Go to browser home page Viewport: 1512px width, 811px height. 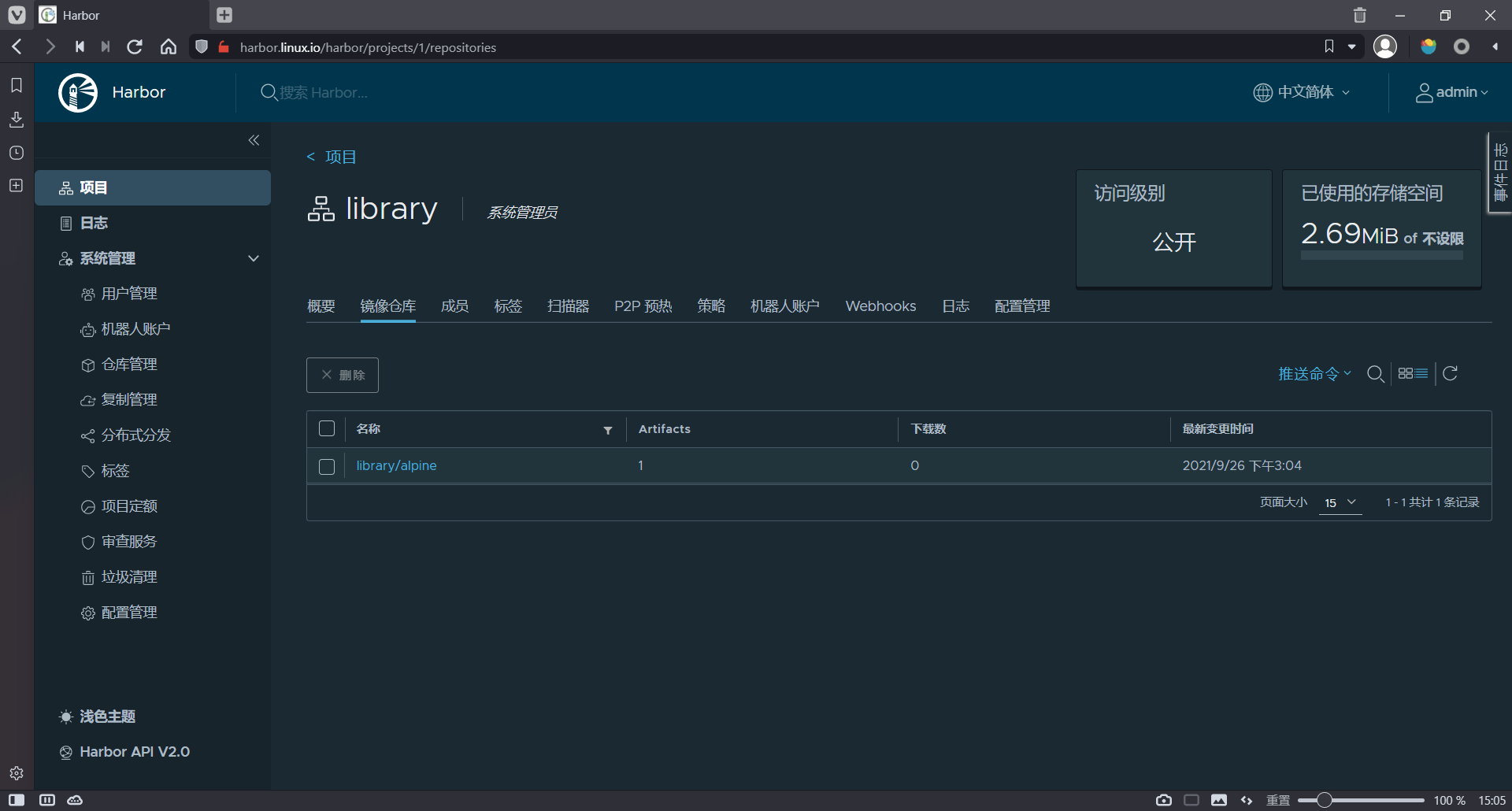tap(169, 47)
